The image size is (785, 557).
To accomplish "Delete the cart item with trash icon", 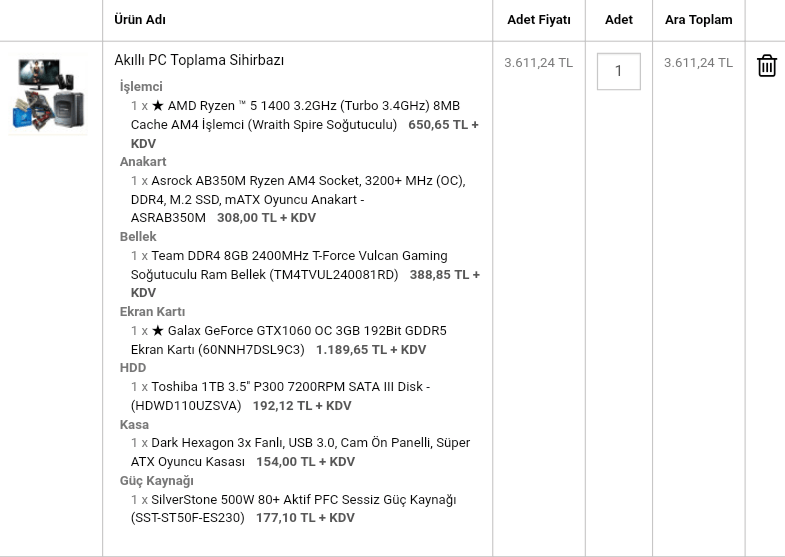I will tap(766, 66).
